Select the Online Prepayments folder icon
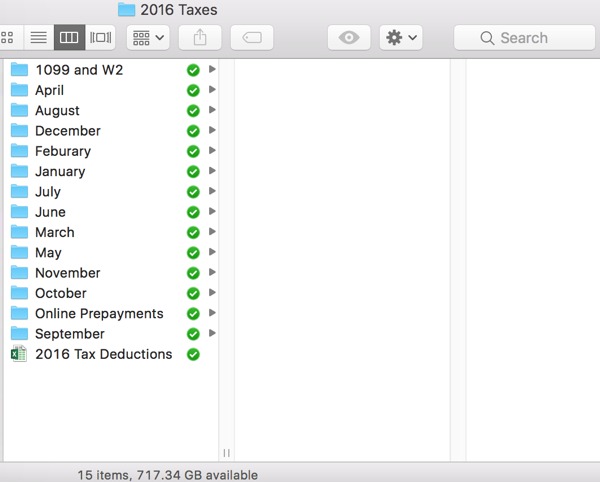This screenshot has width=600, height=482. [x=19, y=313]
